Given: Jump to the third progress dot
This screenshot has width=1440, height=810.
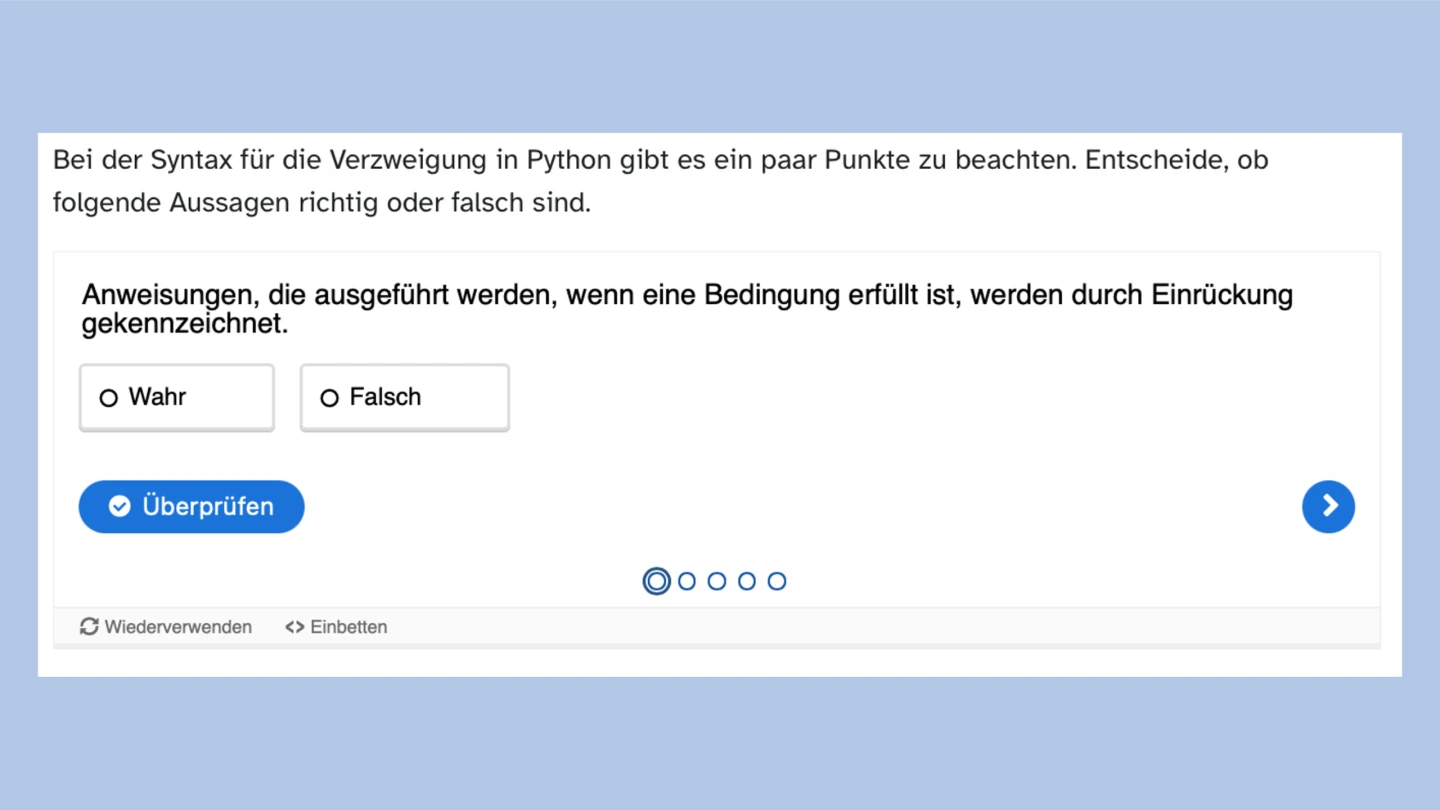Looking at the screenshot, I should [717, 581].
